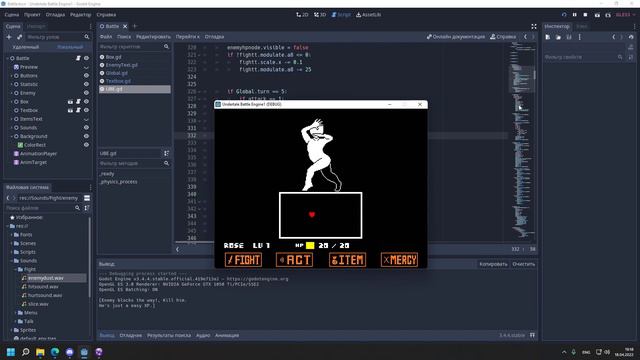The image size is (640, 360).
Task: Stop the running project
Action: (585, 15)
